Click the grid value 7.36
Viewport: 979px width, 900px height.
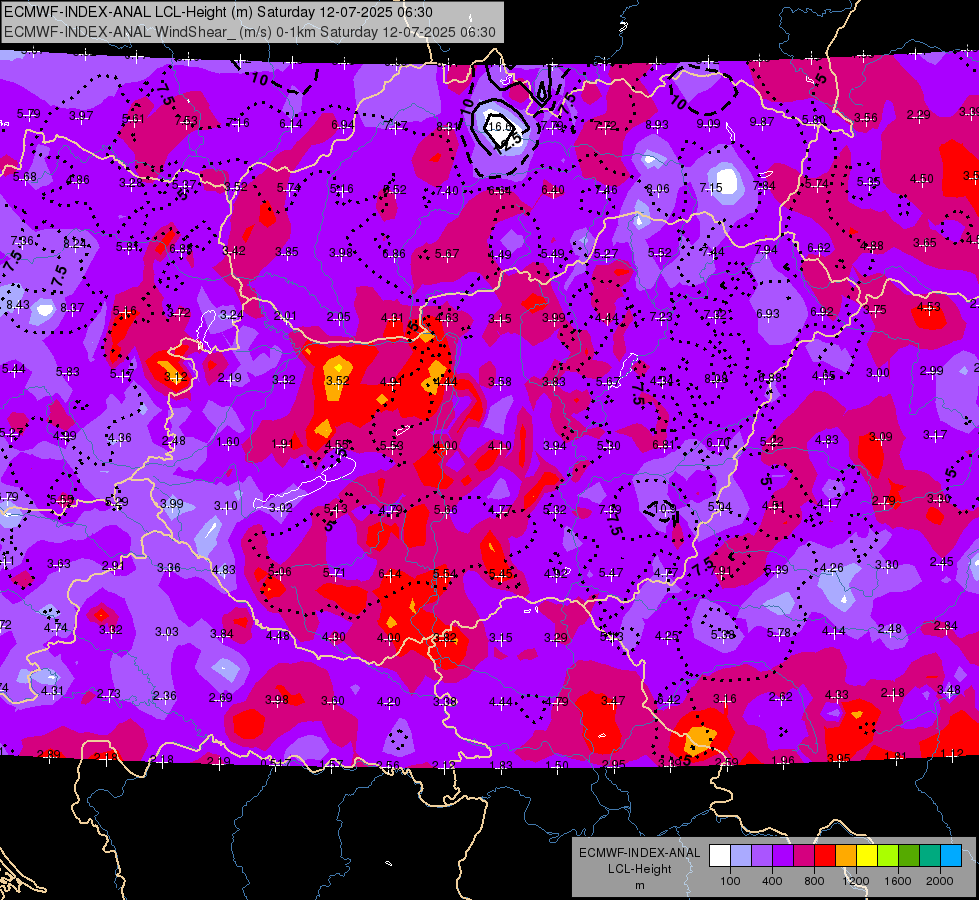click(x=22, y=240)
